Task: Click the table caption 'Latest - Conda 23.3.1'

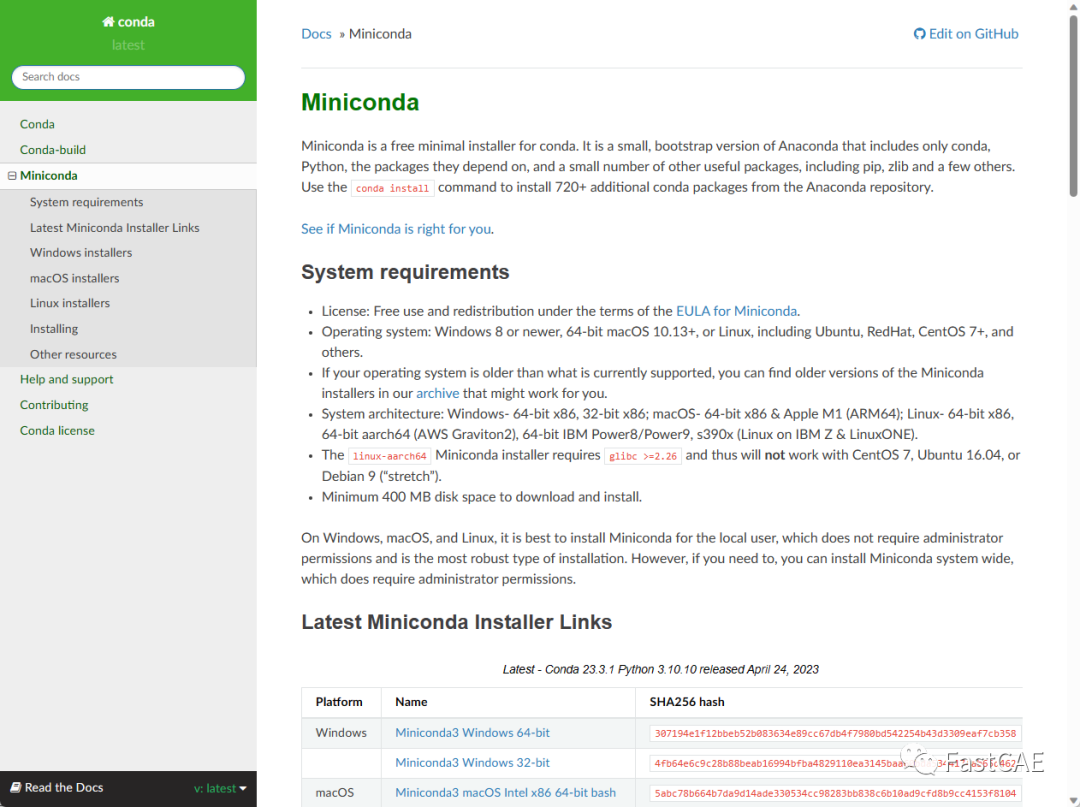Action: coord(661,669)
